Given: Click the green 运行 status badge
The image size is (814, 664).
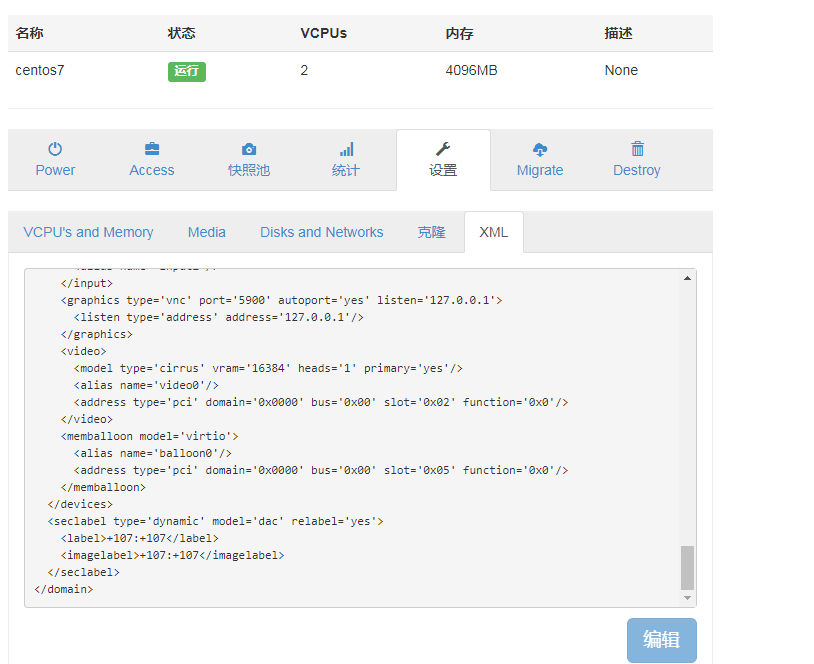Looking at the screenshot, I should [x=186, y=71].
